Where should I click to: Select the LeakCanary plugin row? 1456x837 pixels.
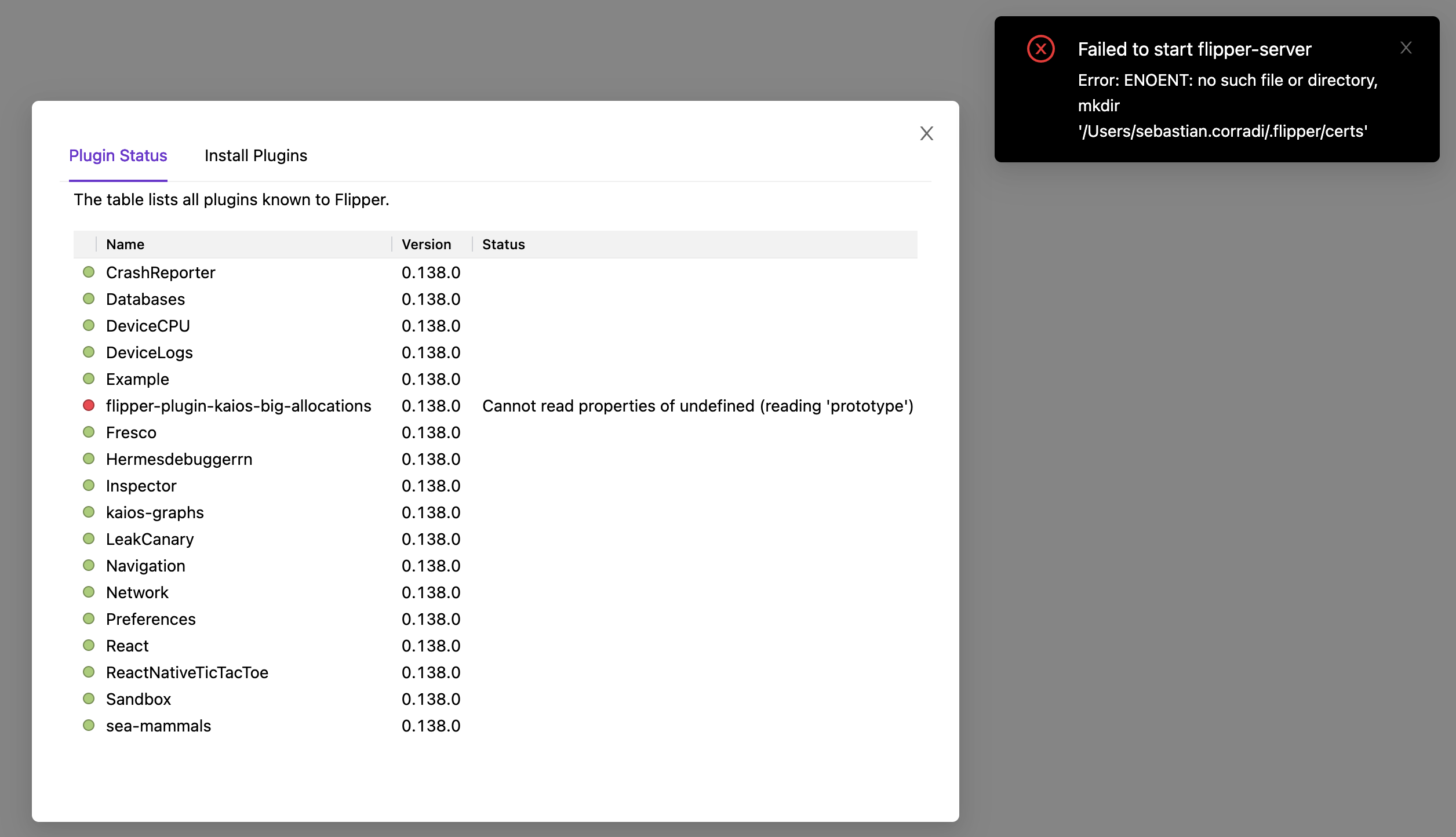[x=150, y=539]
